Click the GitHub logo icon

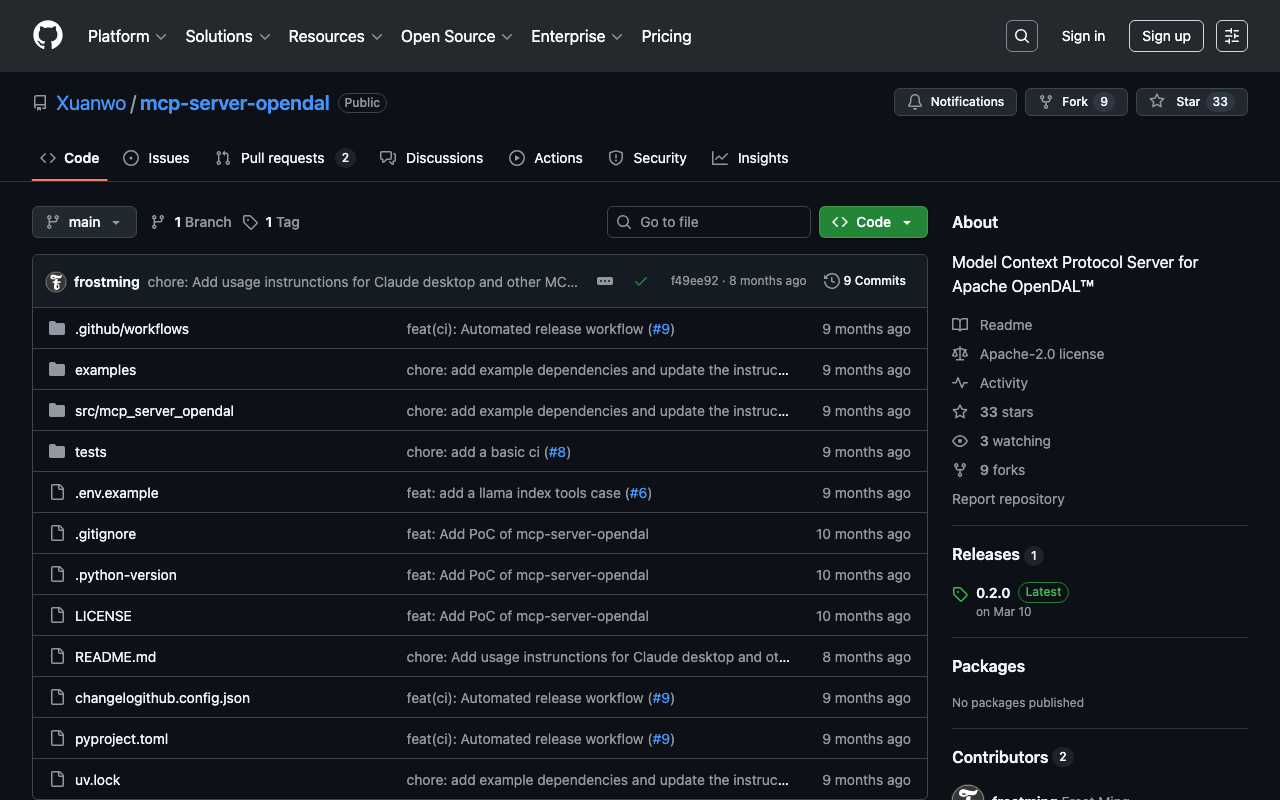tap(48, 36)
